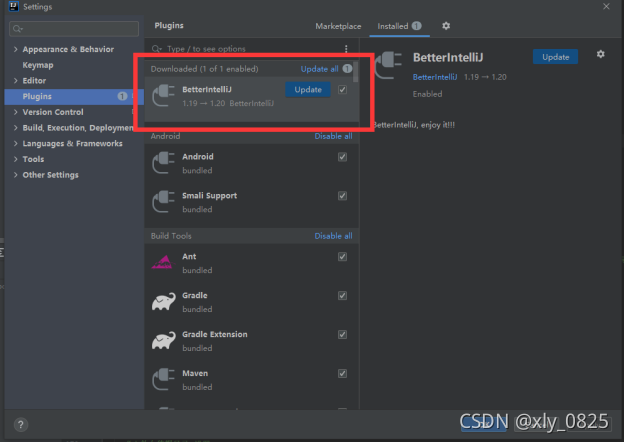The image size is (624, 443).
Task: Select the Gradle Extension plugin name
Action: 214,334
